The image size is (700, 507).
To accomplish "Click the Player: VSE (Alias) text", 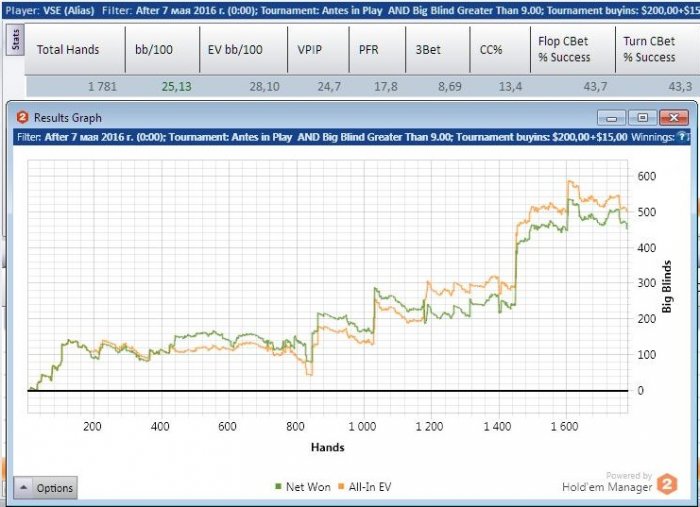I will point(50,10).
